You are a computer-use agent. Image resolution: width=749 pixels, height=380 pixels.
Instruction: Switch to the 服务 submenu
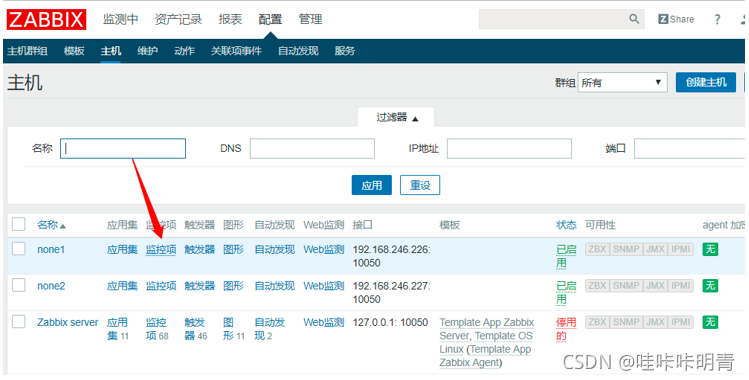345,51
